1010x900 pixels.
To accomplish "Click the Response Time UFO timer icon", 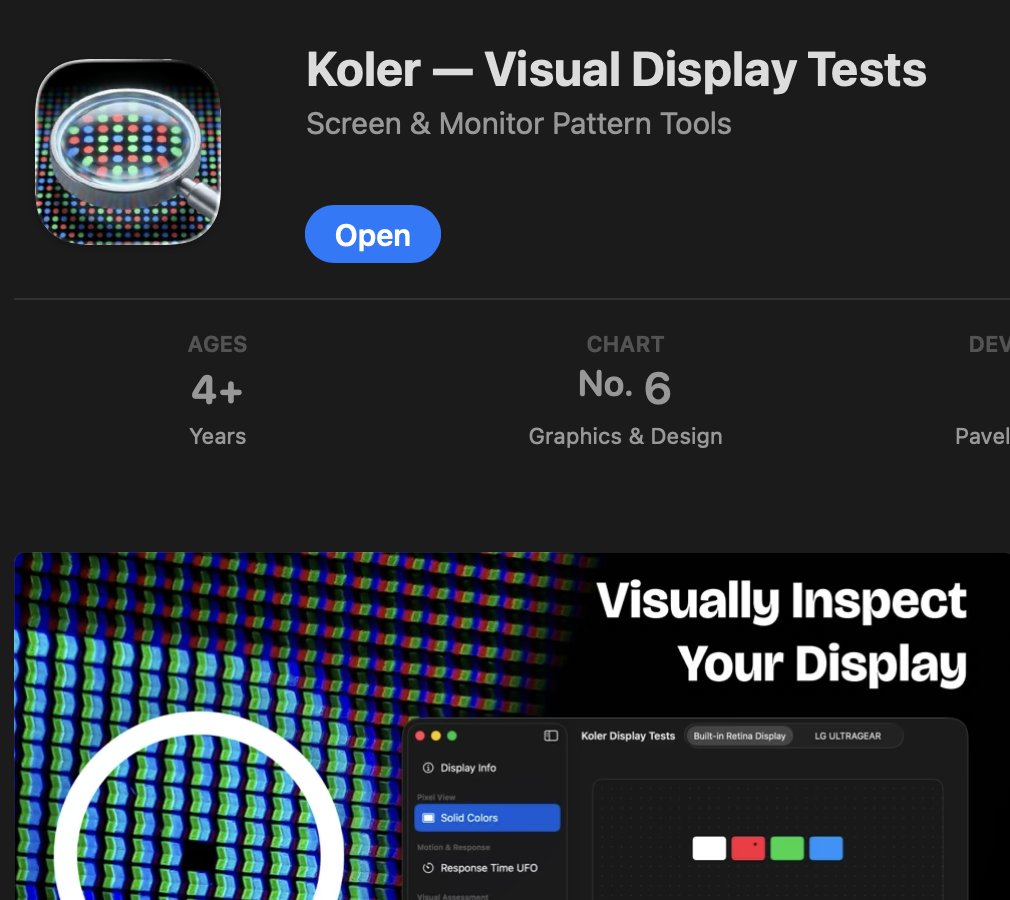I will point(428,868).
